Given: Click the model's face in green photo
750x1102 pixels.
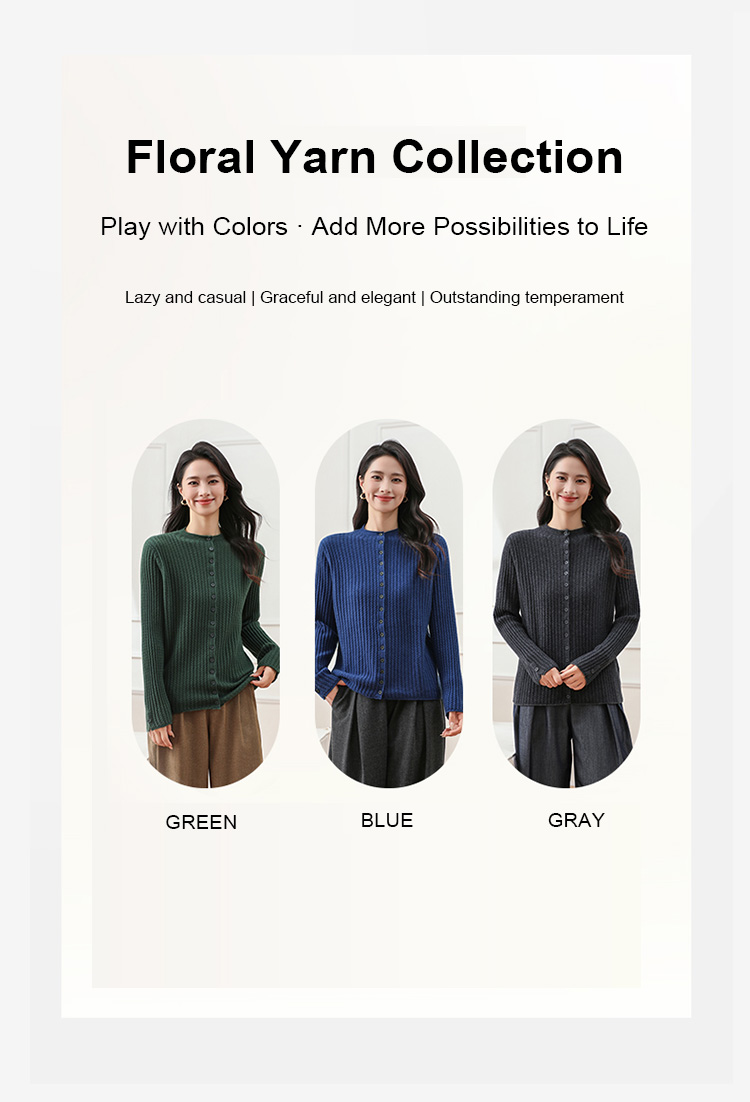Looking at the screenshot, I should click(202, 487).
